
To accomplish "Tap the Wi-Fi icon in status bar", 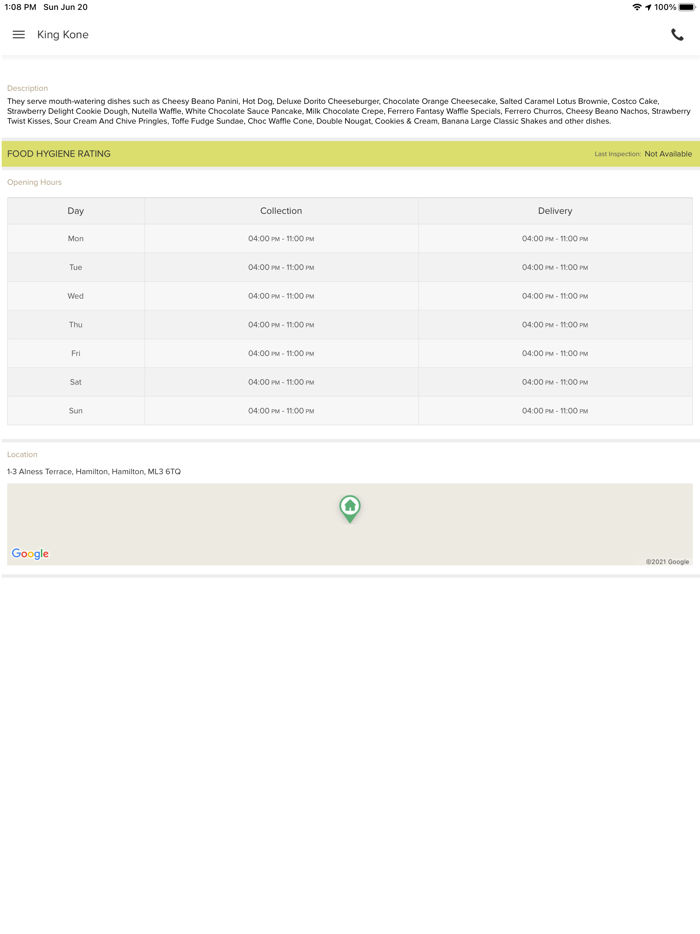I will pyautogui.click(x=637, y=7).
